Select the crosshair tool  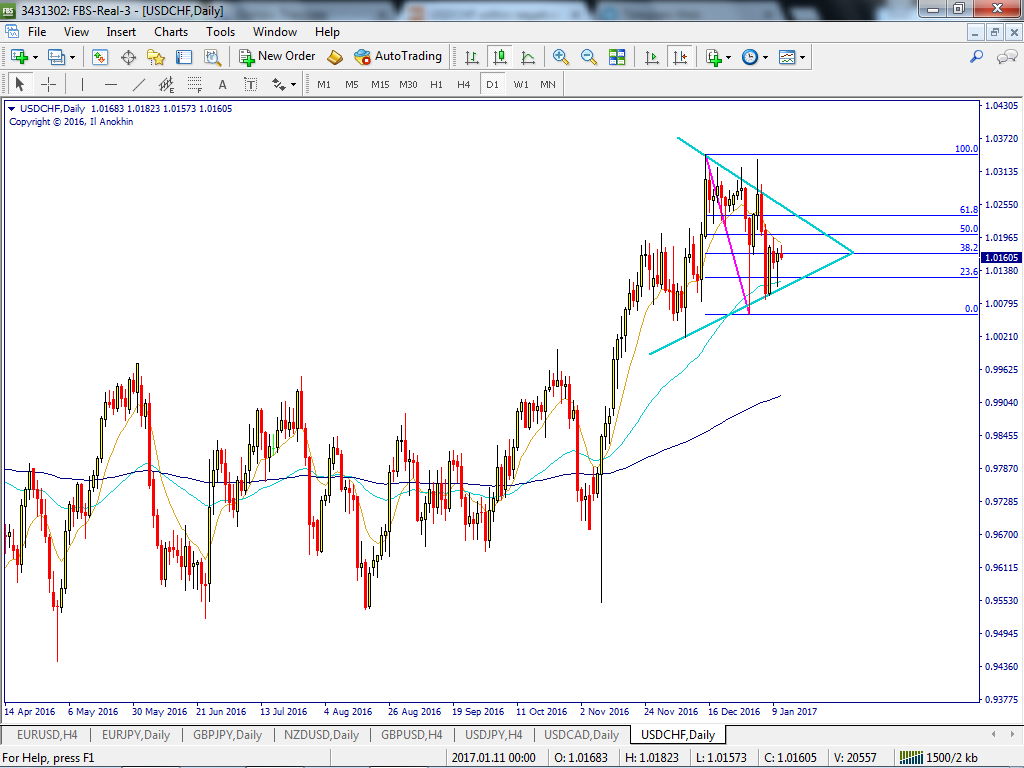tap(48, 84)
